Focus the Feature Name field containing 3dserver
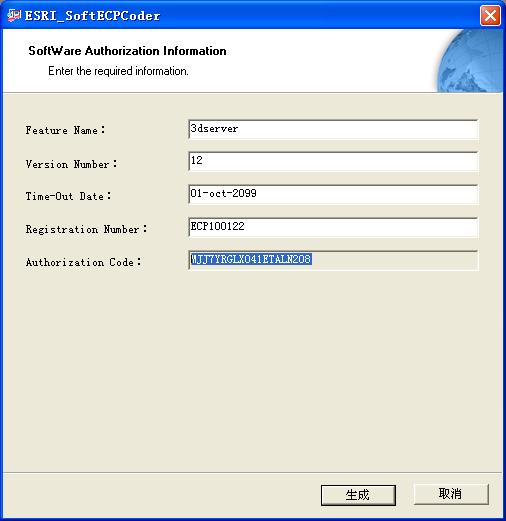506x521 pixels. pos(333,129)
